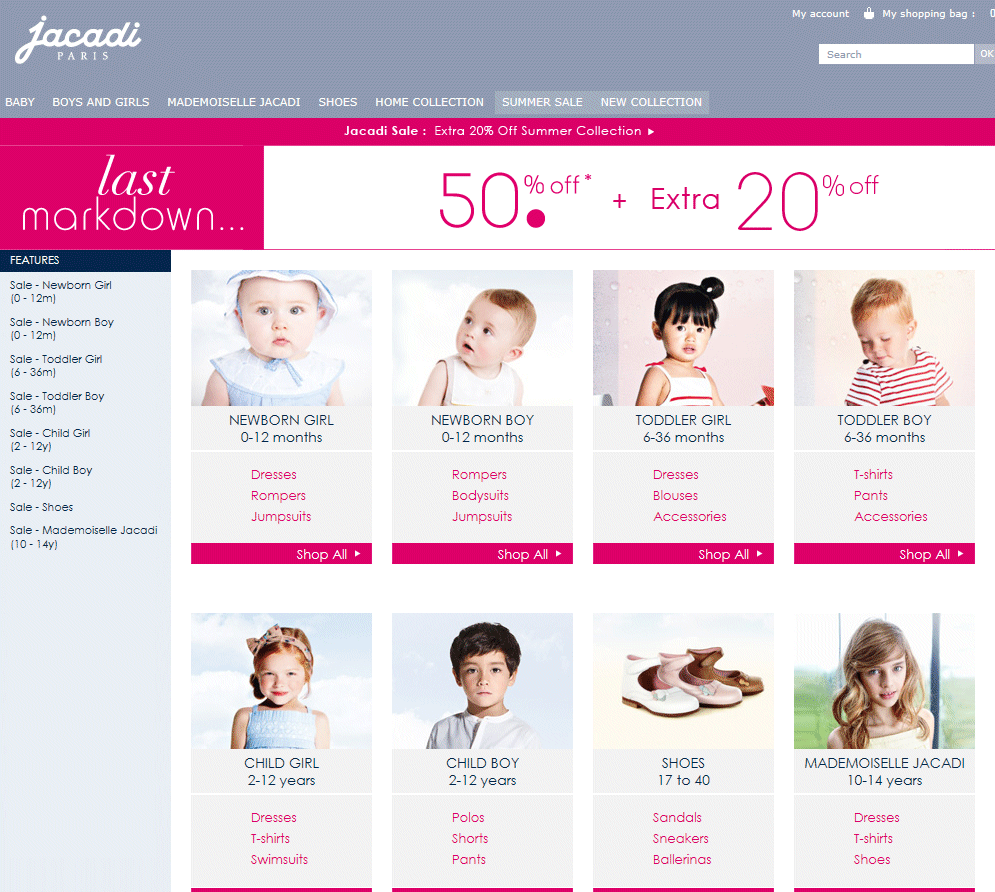
Task: Click Bodysuits under Newborn Boy
Action: pyautogui.click(x=480, y=495)
